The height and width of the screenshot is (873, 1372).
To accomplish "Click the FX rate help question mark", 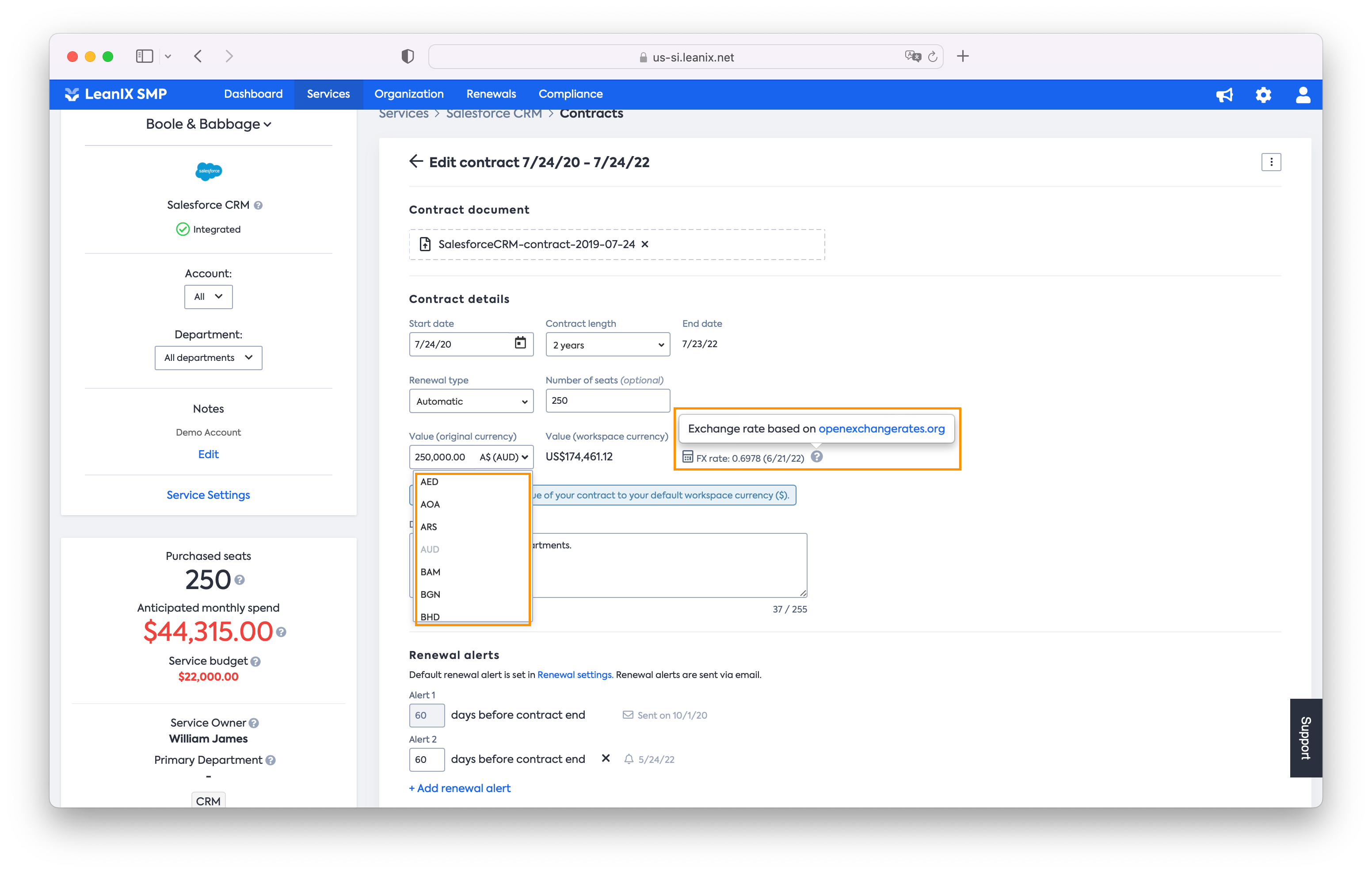I will pos(816,457).
